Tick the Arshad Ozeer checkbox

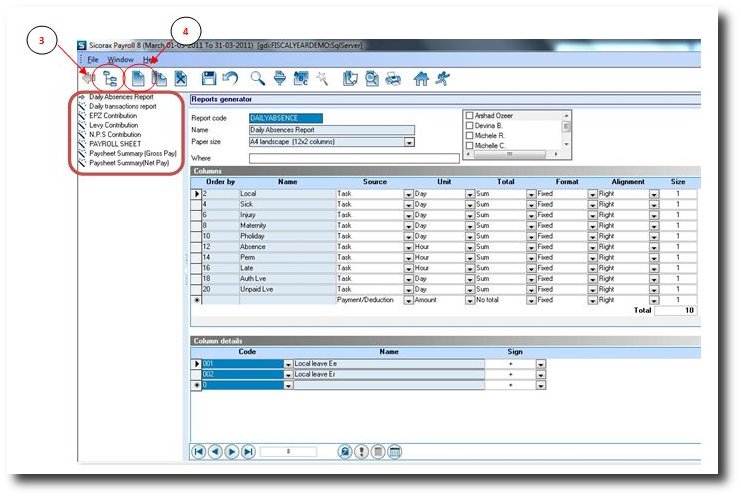(x=470, y=116)
